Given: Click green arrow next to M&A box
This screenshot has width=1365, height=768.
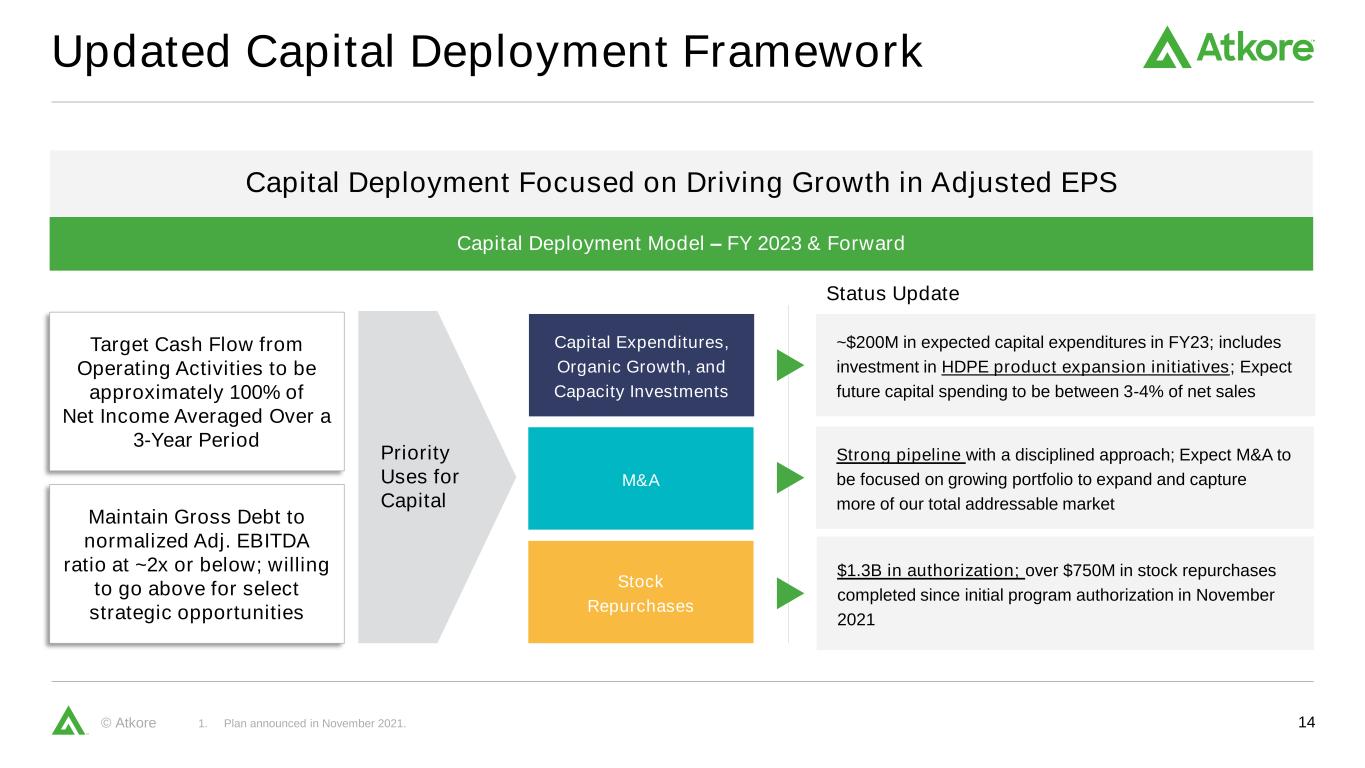Looking at the screenshot, I should (790, 478).
